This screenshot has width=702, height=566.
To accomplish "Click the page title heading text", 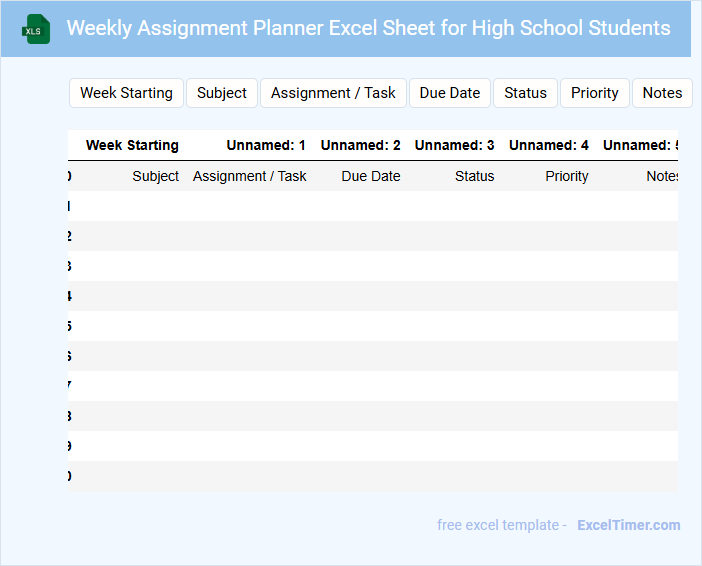I will [x=368, y=28].
